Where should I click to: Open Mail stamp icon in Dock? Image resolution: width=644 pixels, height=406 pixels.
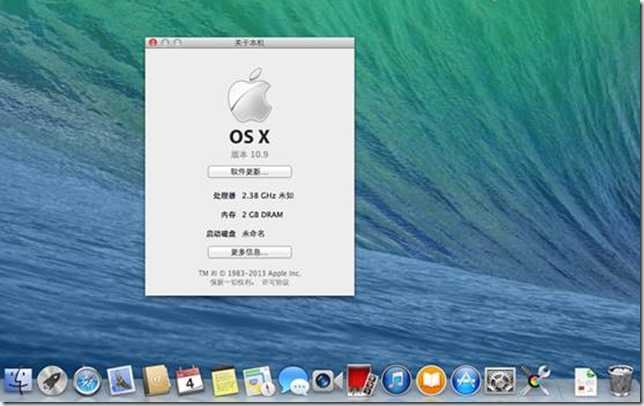121,380
